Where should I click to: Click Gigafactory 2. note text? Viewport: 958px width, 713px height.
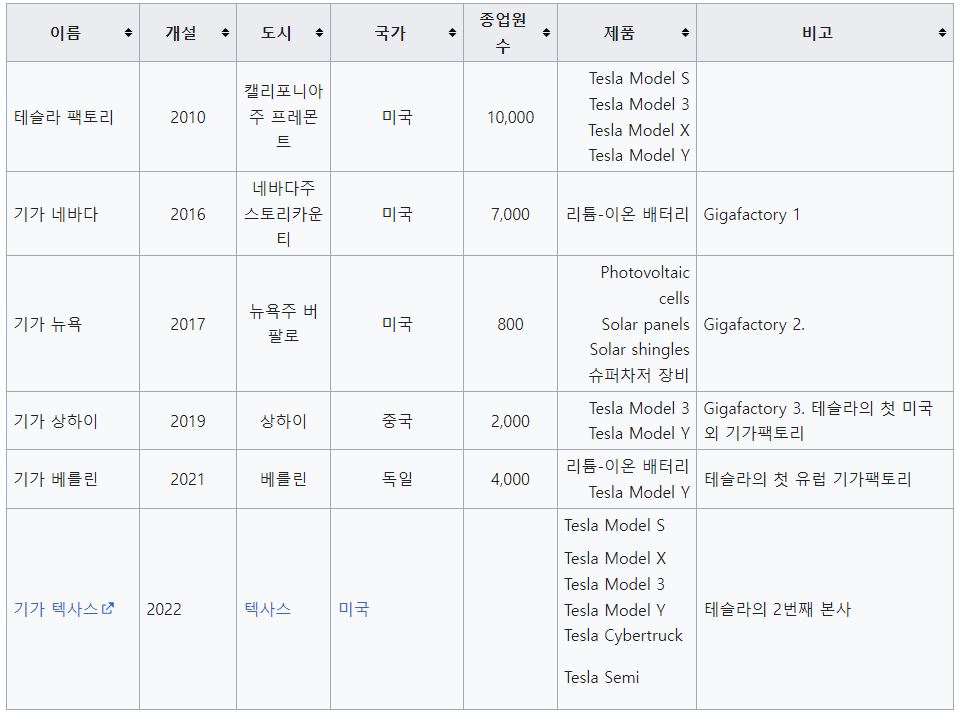pos(754,324)
